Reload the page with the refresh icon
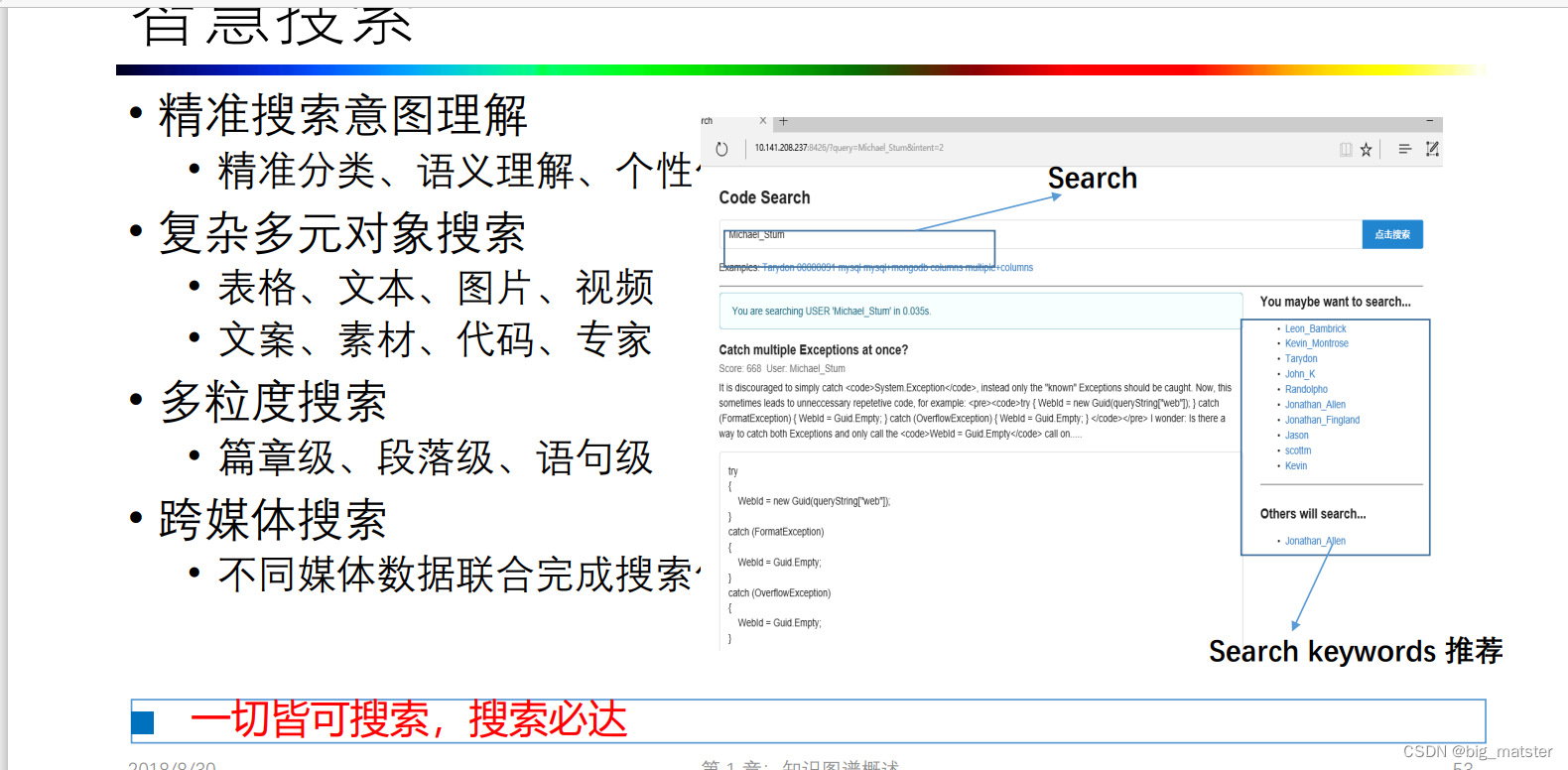Image resolution: width=1568 pixels, height=770 pixels. pyautogui.click(x=721, y=149)
